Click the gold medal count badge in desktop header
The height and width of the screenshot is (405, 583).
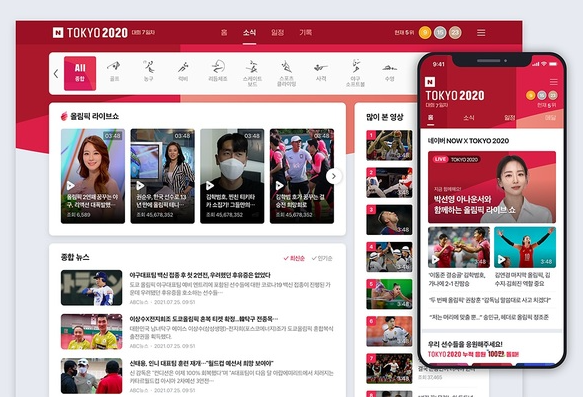425,33
